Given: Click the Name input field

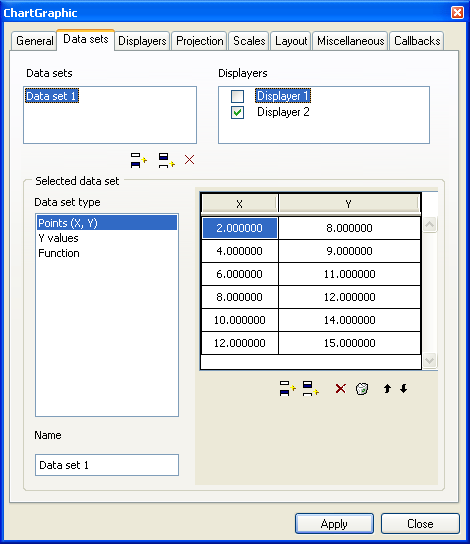Looking at the screenshot, I should [x=107, y=465].
